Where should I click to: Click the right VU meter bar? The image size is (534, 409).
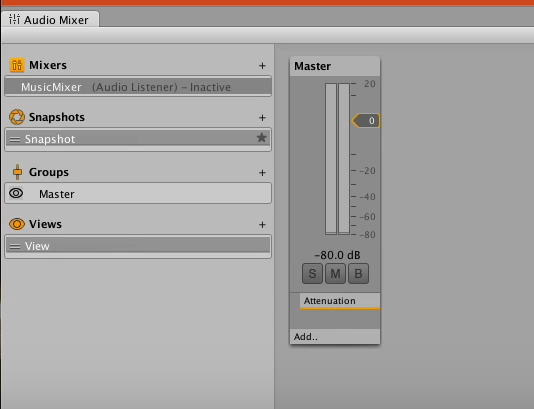(344, 159)
